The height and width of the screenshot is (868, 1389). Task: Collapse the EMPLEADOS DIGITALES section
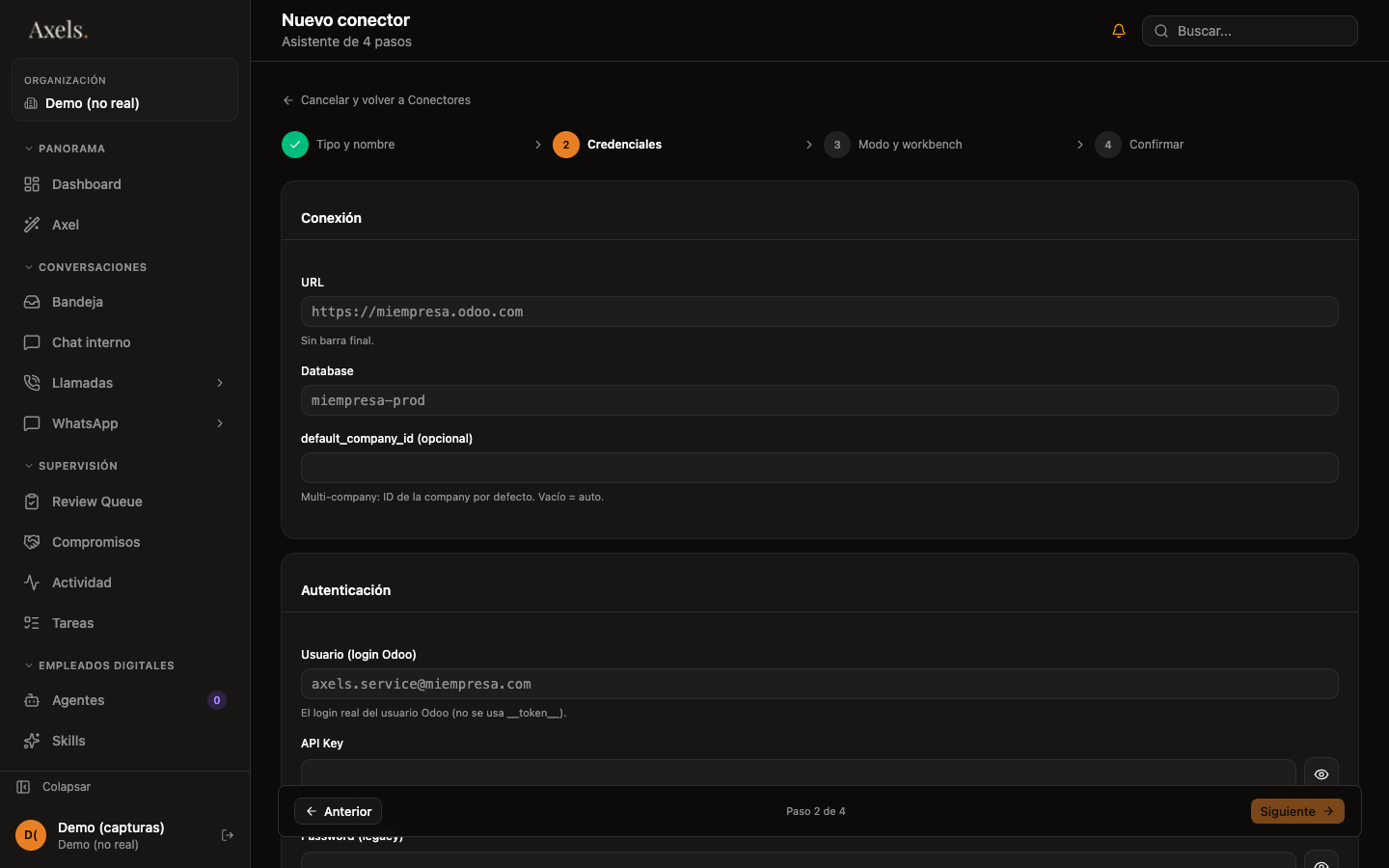(x=99, y=665)
